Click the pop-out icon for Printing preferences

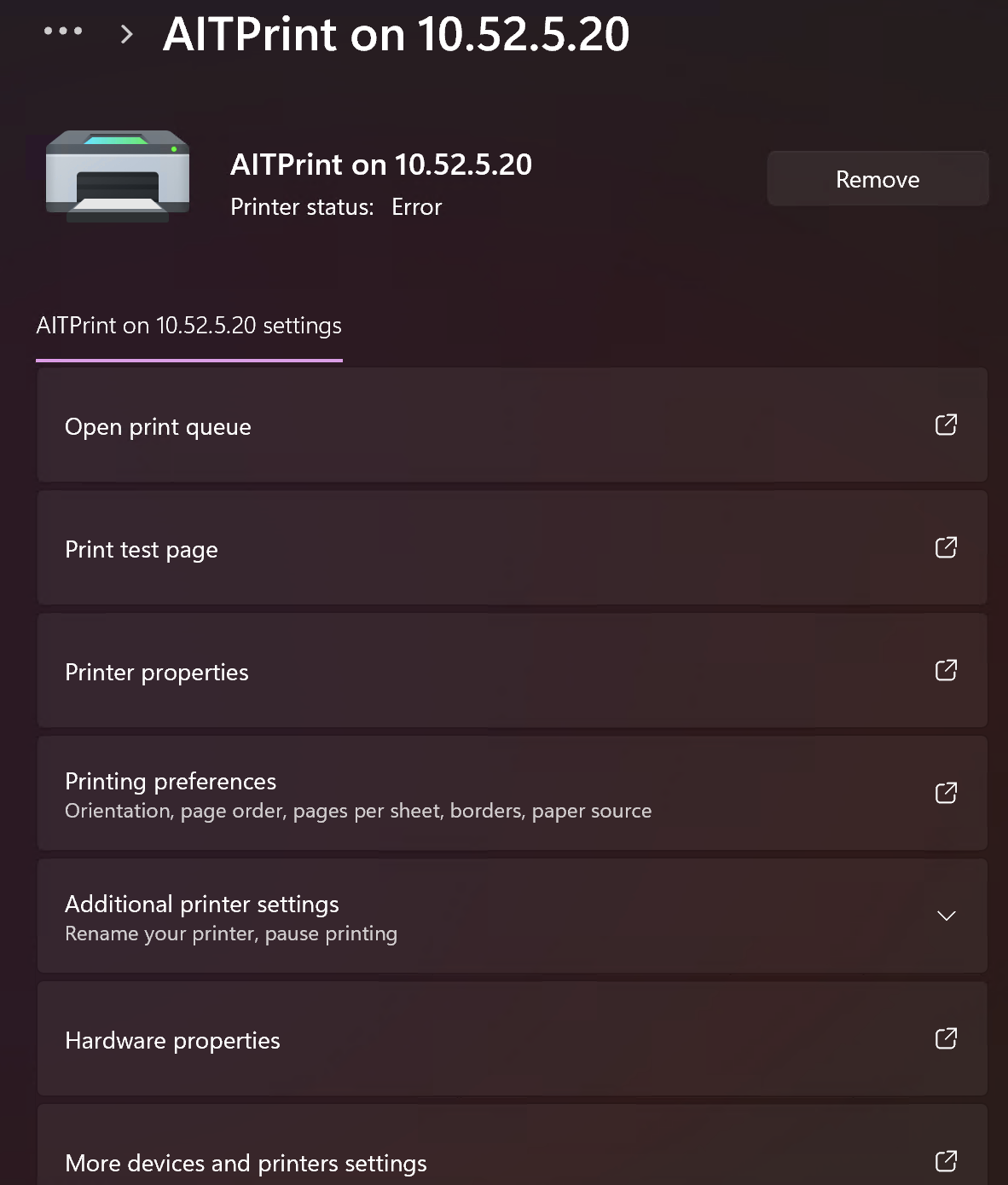tap(946, 793)
